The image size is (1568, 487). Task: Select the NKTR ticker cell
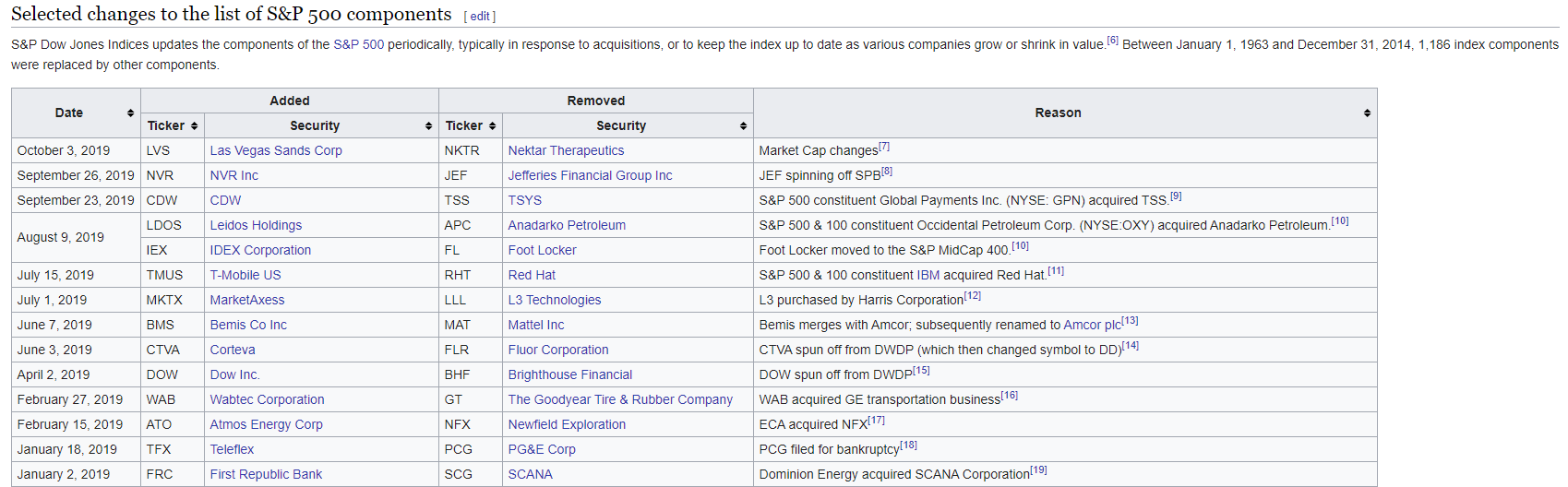click(x=471, y=150)
